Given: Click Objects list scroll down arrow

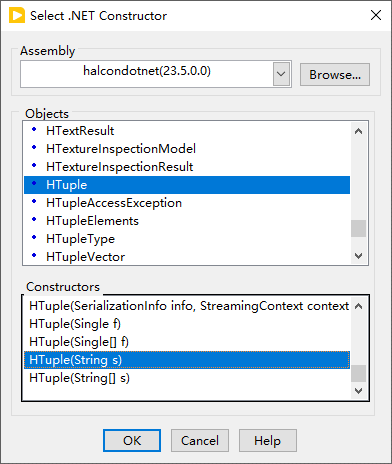Looking at the screenshot, I should 358,256.
